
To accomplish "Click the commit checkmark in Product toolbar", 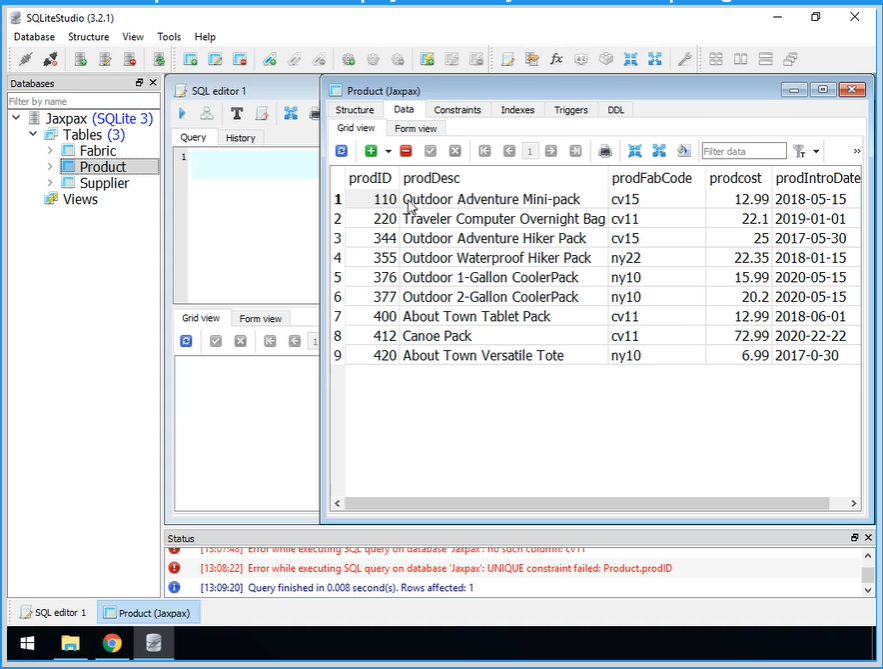I will click(x=430, y=151).
